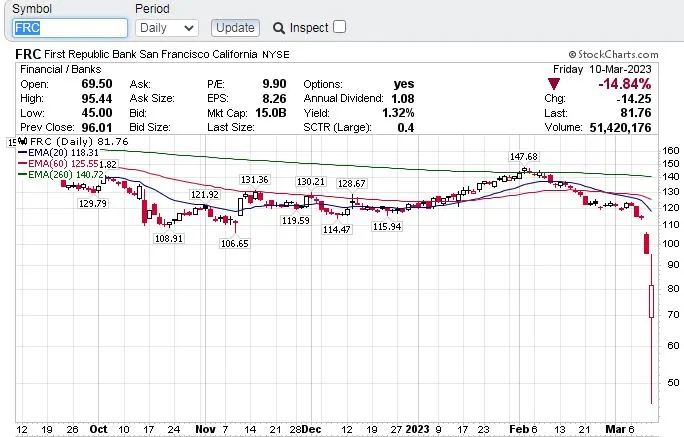
Task: Click the 147.68 price label
Action: (523, 157)
